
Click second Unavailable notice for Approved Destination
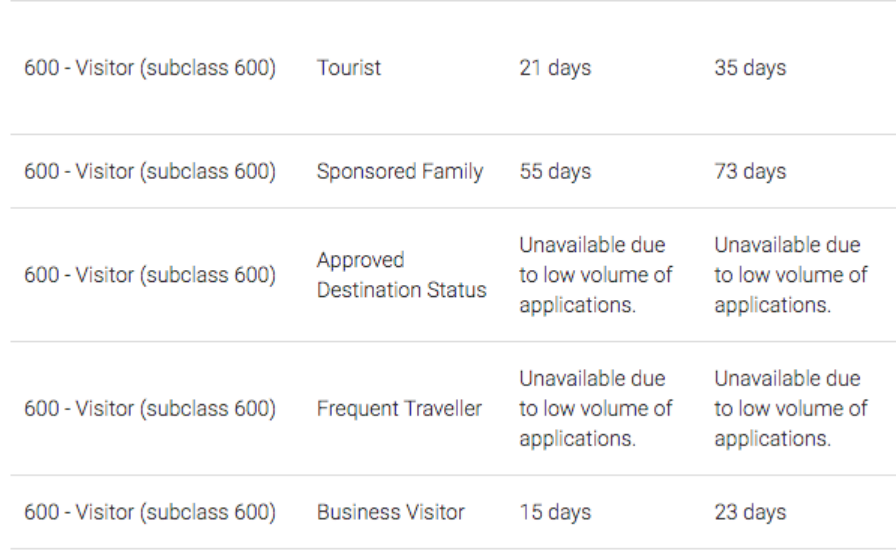(x=791, y=275)
